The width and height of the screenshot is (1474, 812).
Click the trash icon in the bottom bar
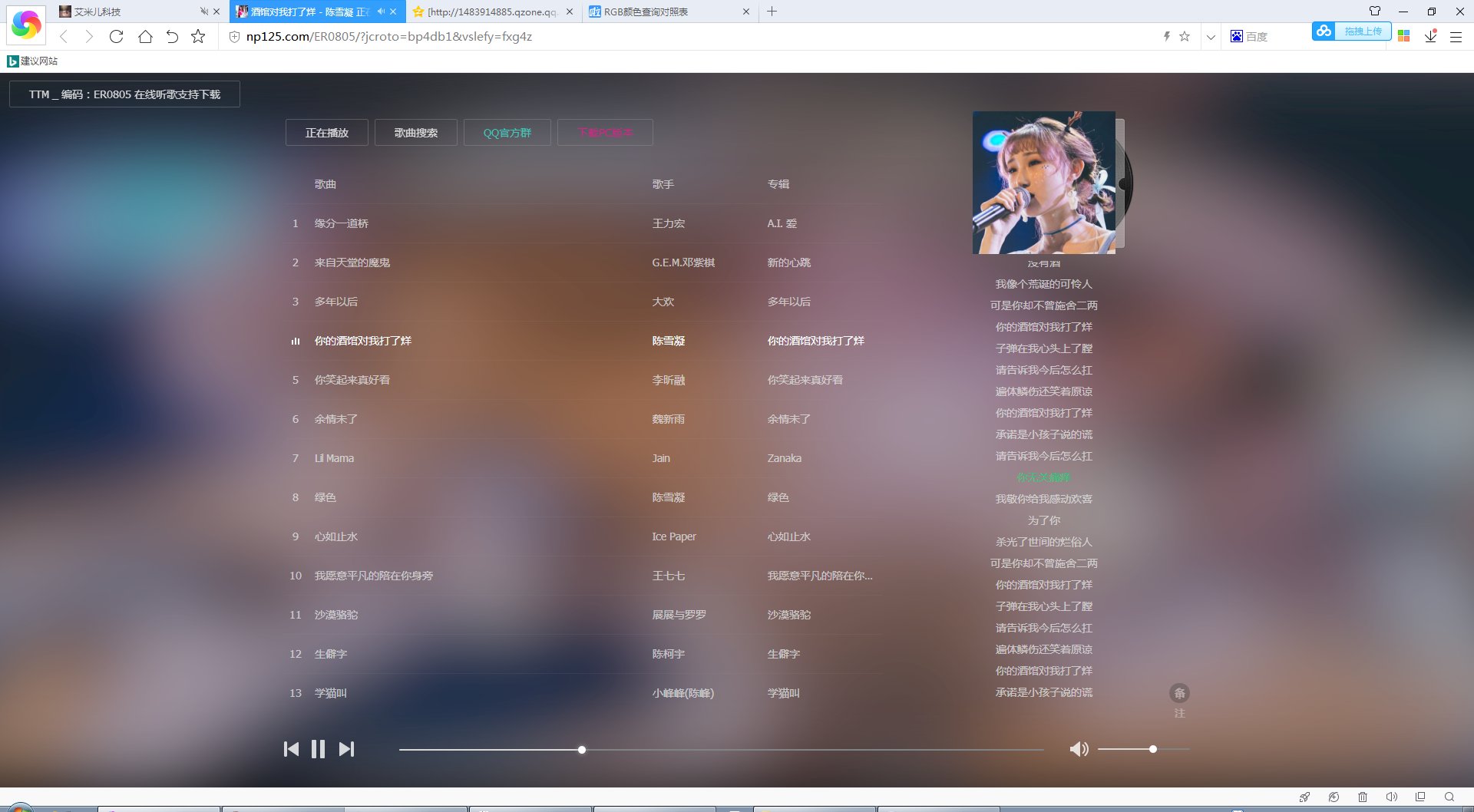click(1363, 797)
